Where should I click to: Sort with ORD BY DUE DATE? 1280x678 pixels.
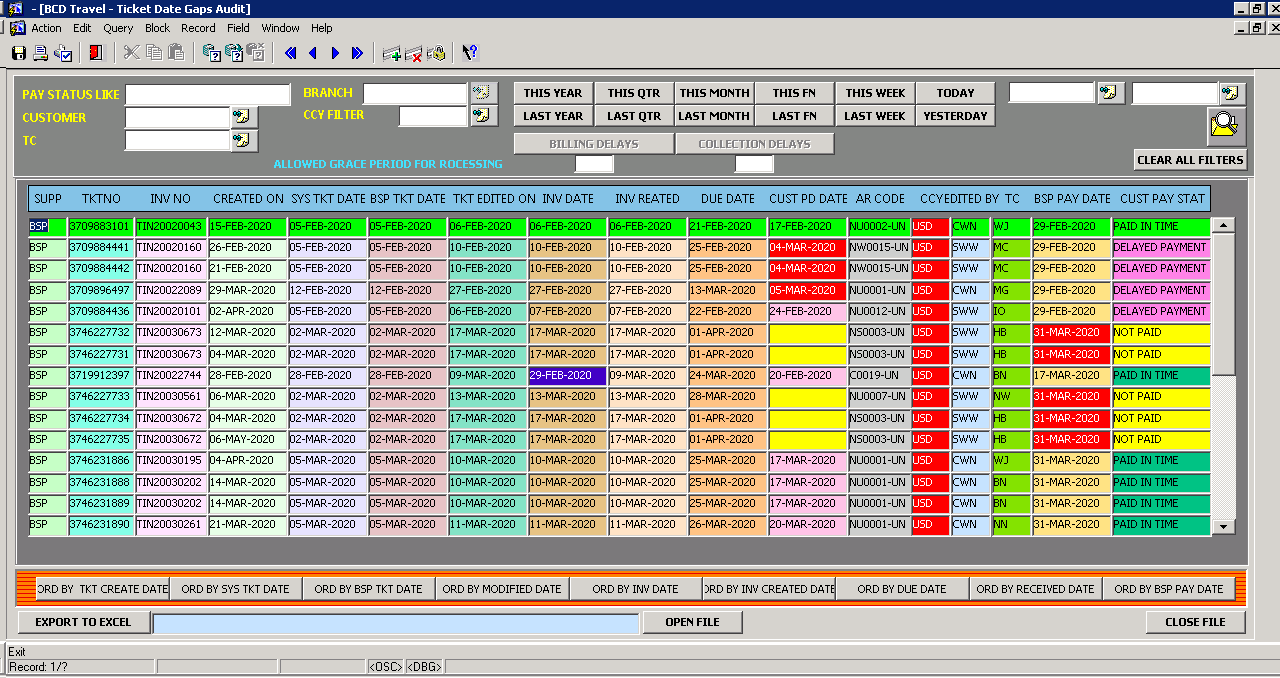[902, 589]
